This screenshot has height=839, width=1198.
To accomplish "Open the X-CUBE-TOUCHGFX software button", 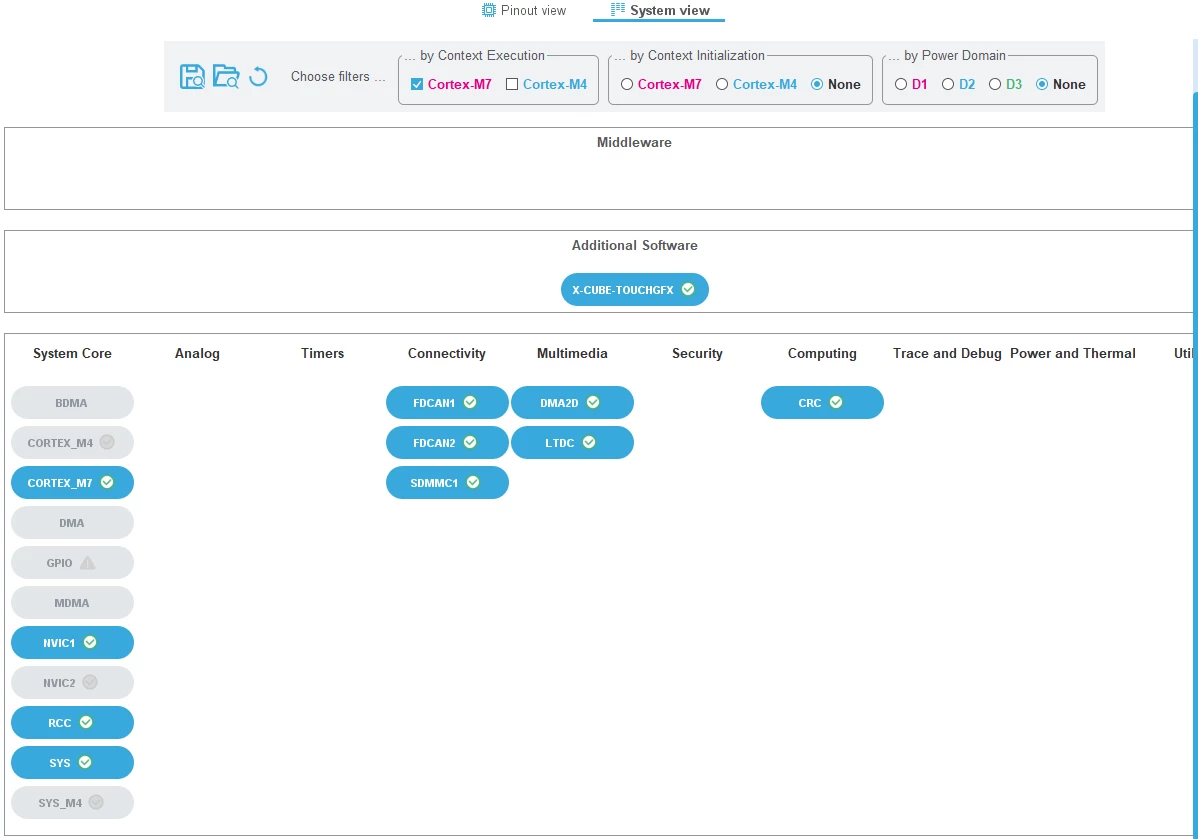I will (635, 290).
